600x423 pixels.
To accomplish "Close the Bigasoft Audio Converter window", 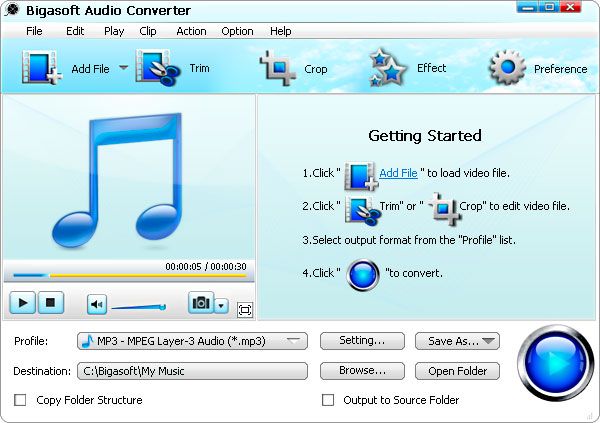I will (x=571, y=7).
